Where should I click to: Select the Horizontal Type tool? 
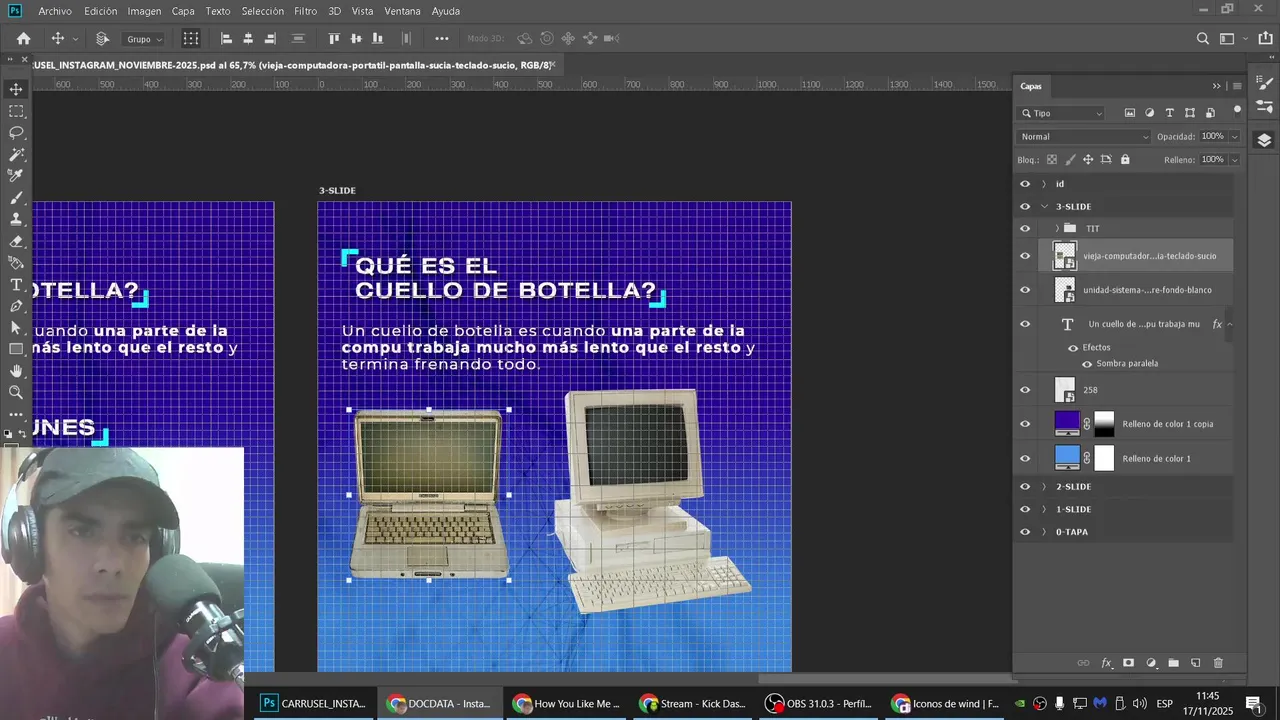[x=16, y=285]
